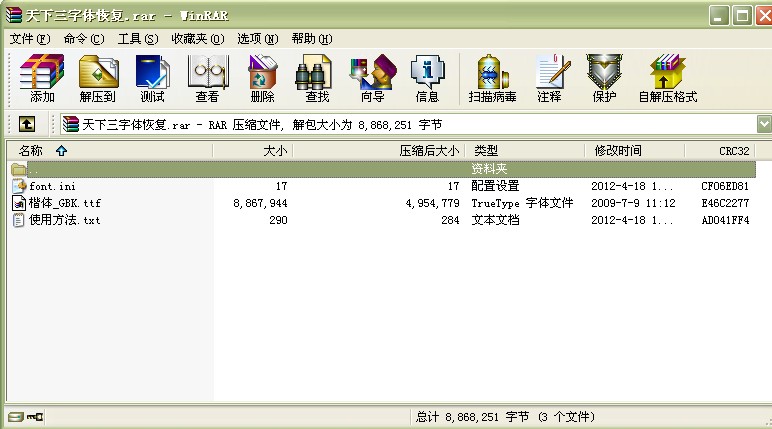Click type text TrueType 字体文件
The width and height of the screenshot is (772, 429).
[x=522, y=203]
